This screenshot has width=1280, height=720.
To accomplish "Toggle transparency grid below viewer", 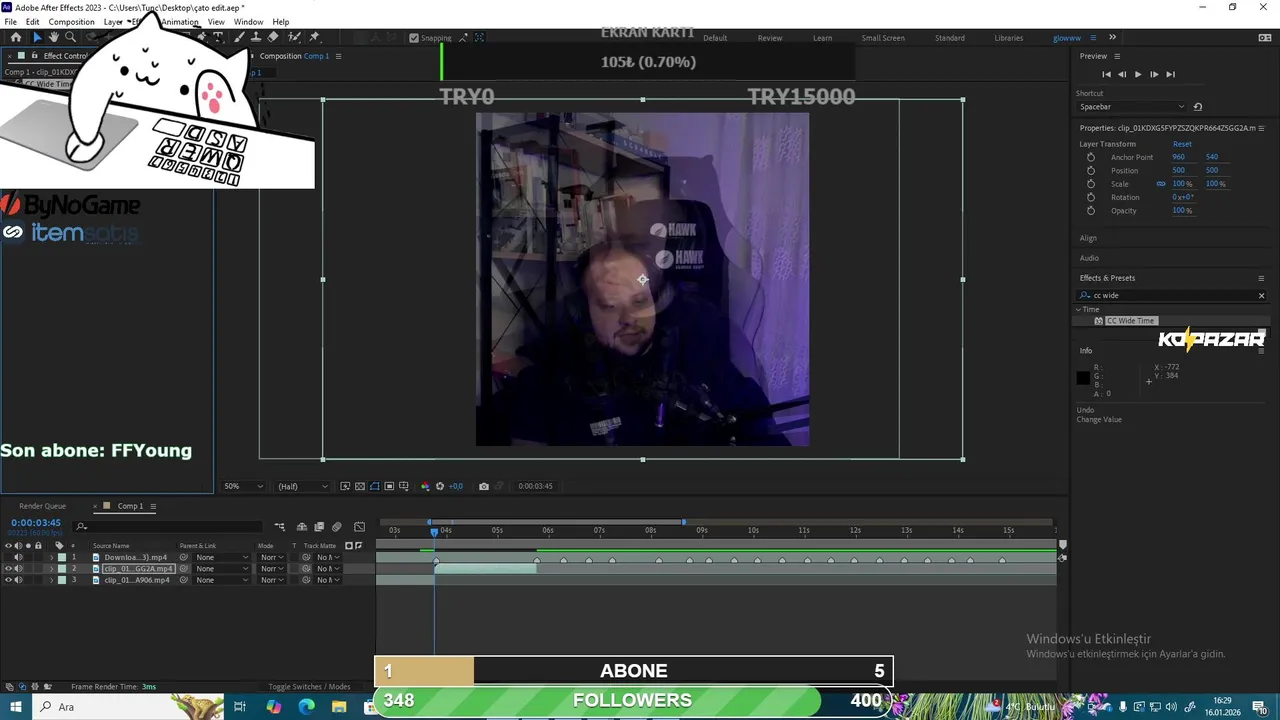I will click(360, 486).
